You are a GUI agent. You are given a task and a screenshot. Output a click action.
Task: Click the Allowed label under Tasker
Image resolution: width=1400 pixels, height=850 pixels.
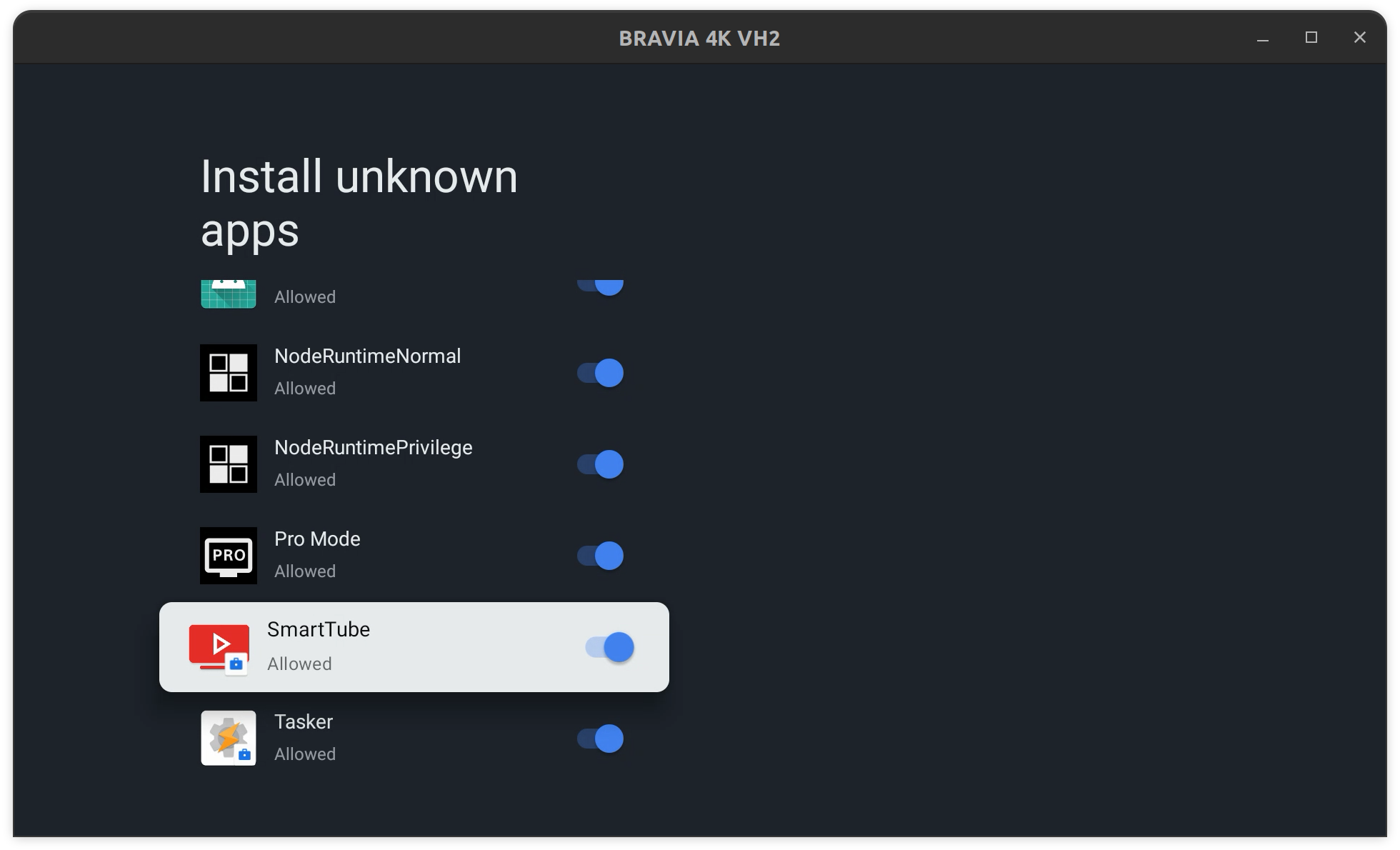(x=305, y=754)
